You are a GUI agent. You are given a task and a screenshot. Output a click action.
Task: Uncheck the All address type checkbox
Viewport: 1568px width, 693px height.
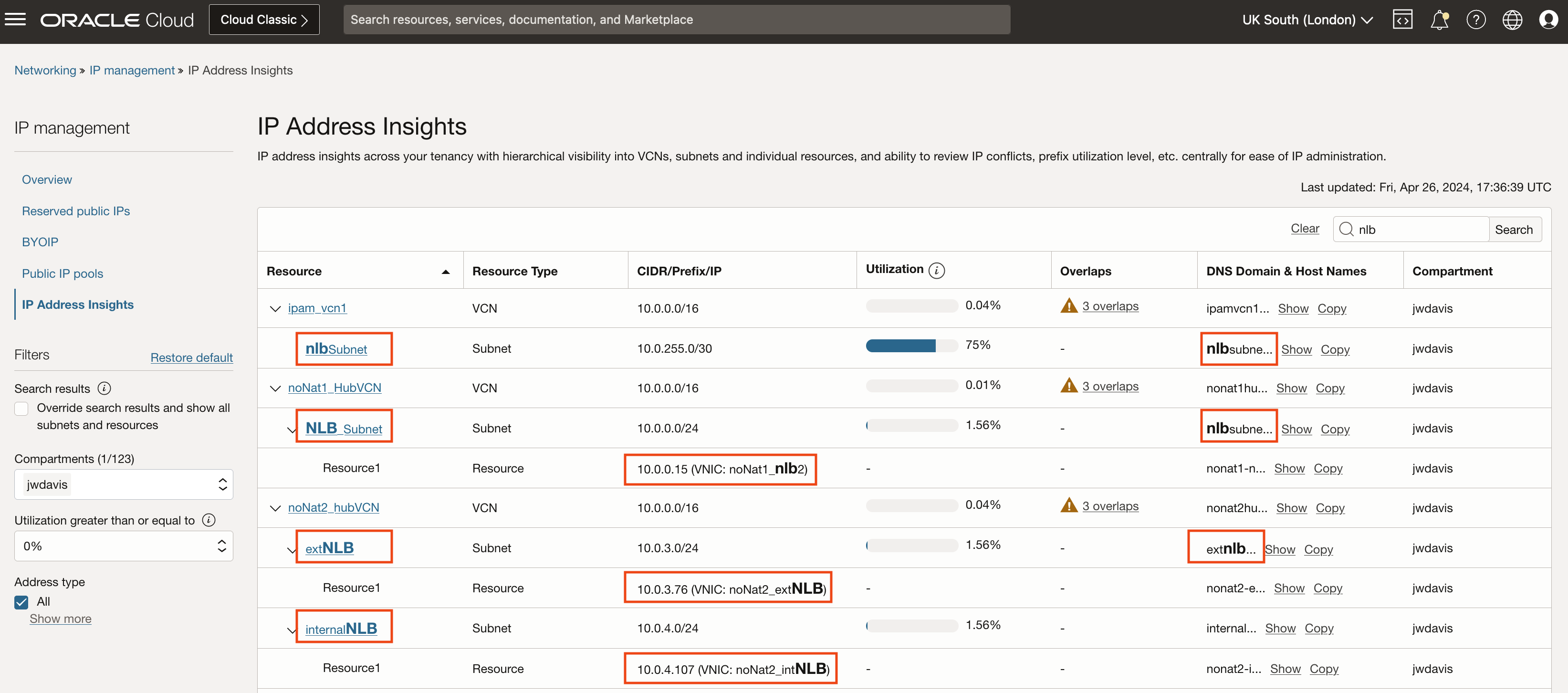click(21, 602)
